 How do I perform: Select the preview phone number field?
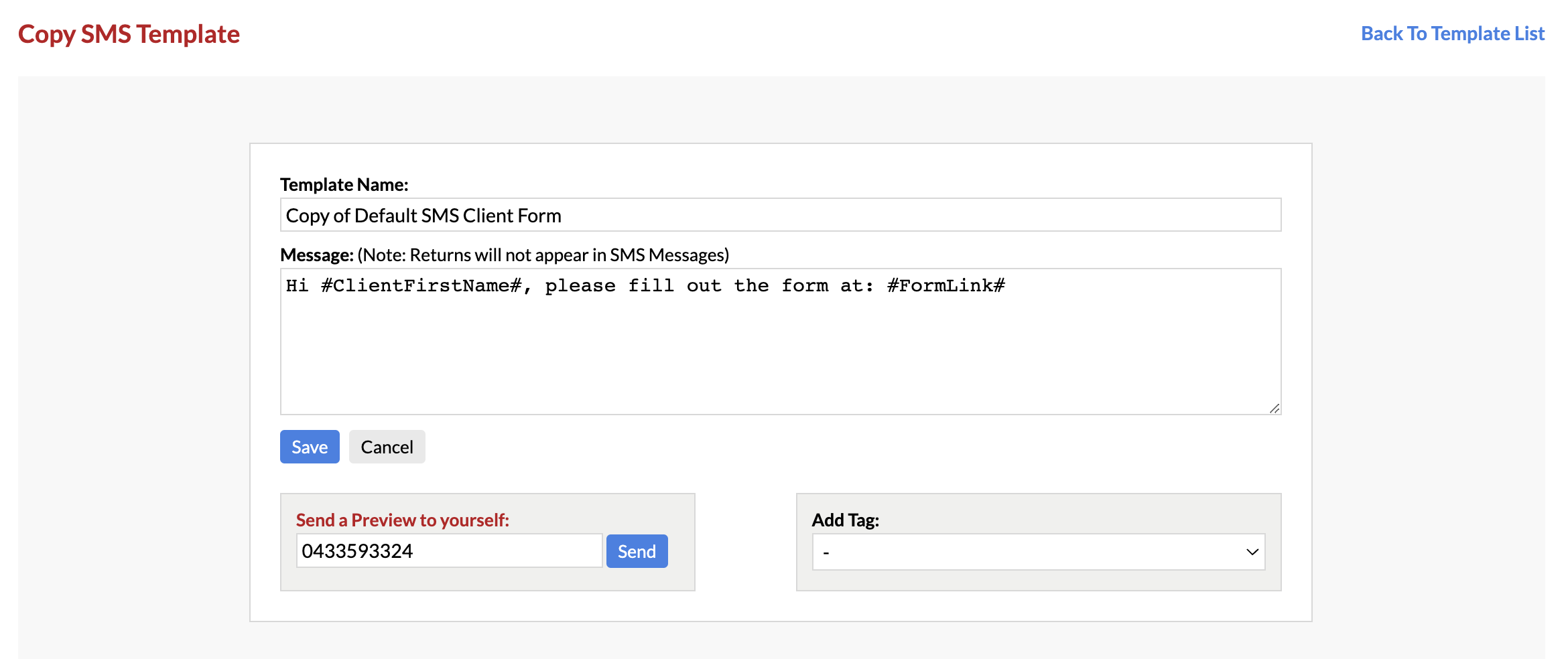(449, 551)
